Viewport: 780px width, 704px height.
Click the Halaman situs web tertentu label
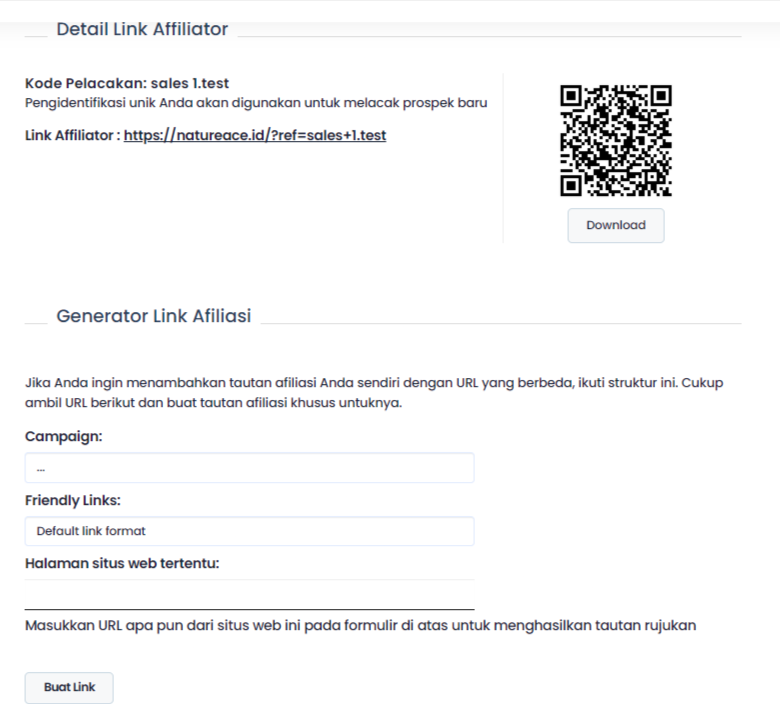coord(122,563)
